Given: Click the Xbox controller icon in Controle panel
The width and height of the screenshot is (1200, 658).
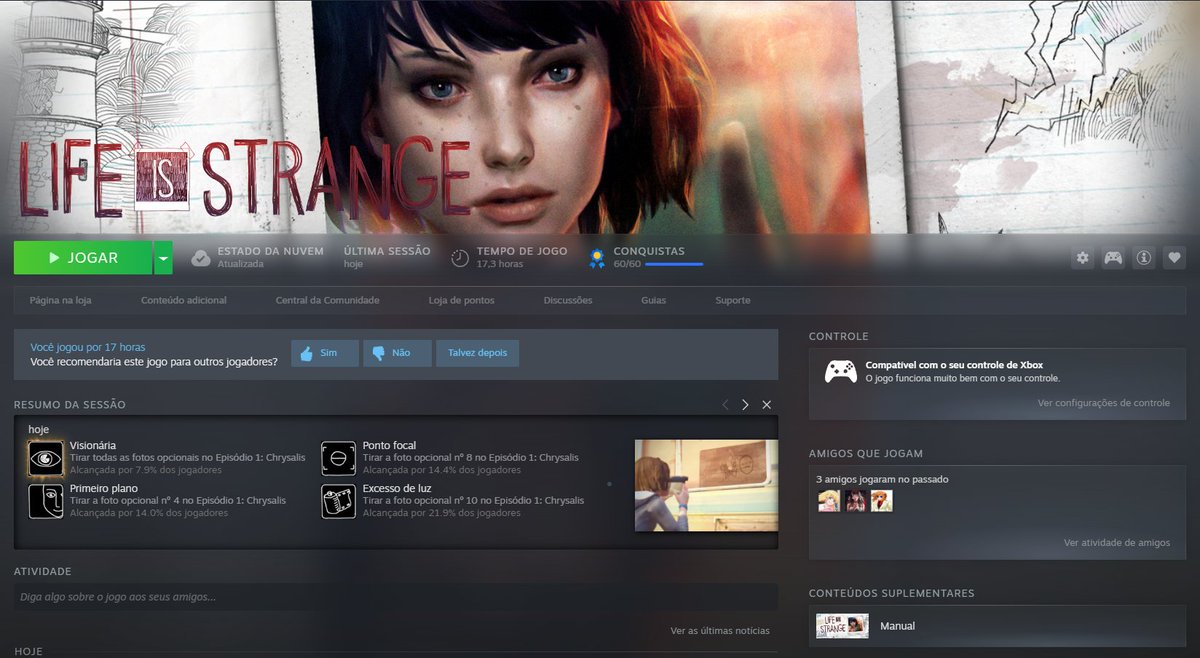Looking at the screenshot, I should click(x=840, y=371).
